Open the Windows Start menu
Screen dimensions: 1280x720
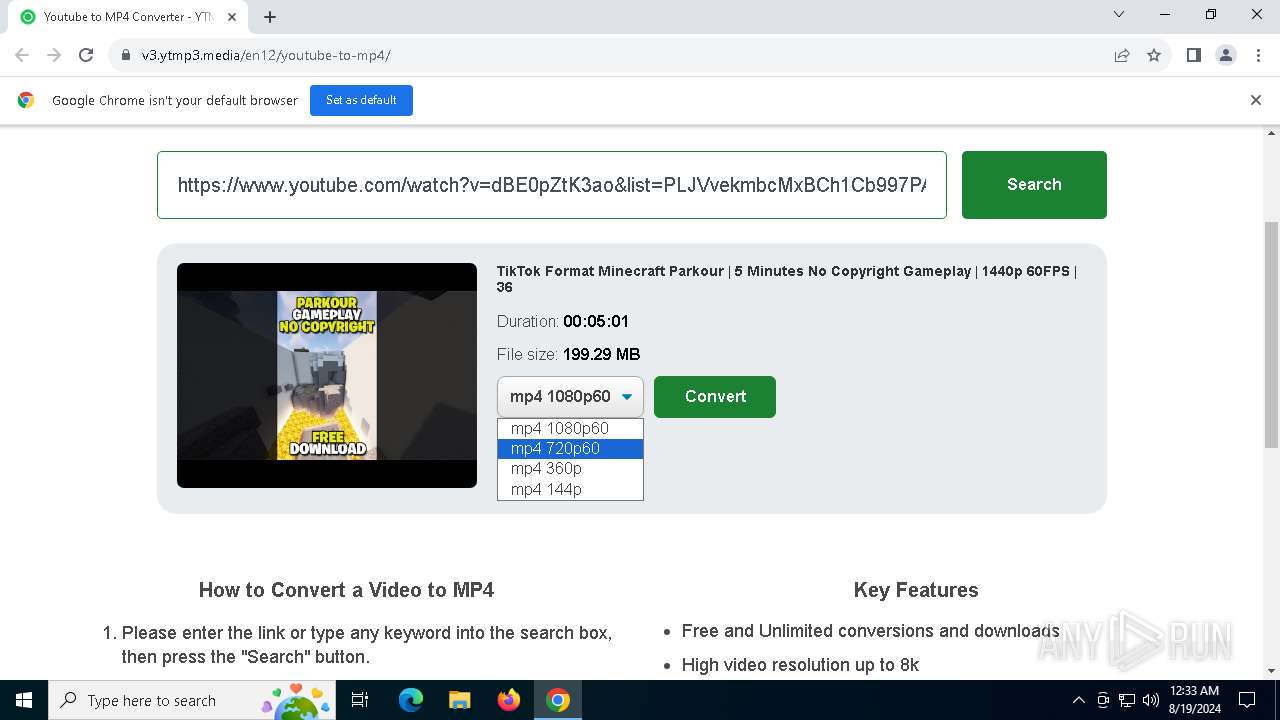click(24, 700)
